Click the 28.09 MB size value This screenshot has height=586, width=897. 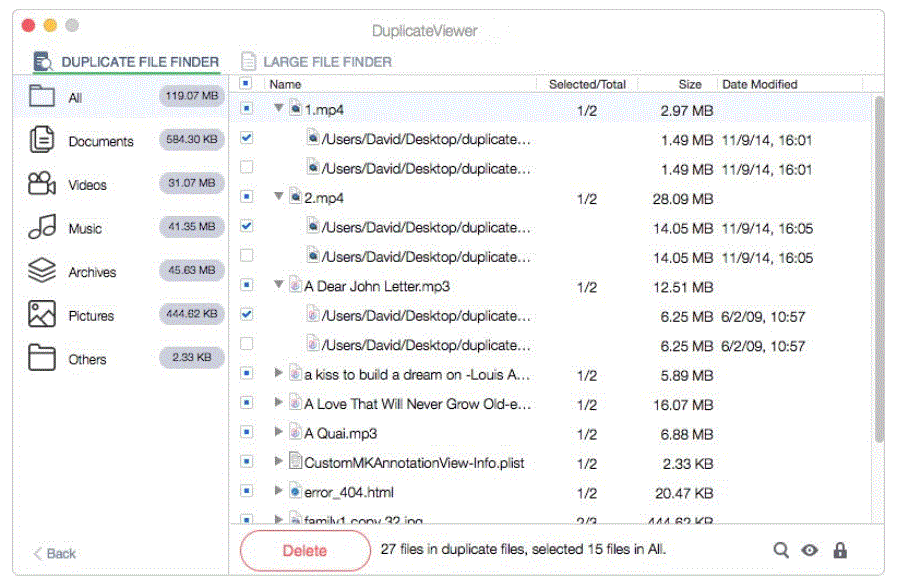[683, 199]
